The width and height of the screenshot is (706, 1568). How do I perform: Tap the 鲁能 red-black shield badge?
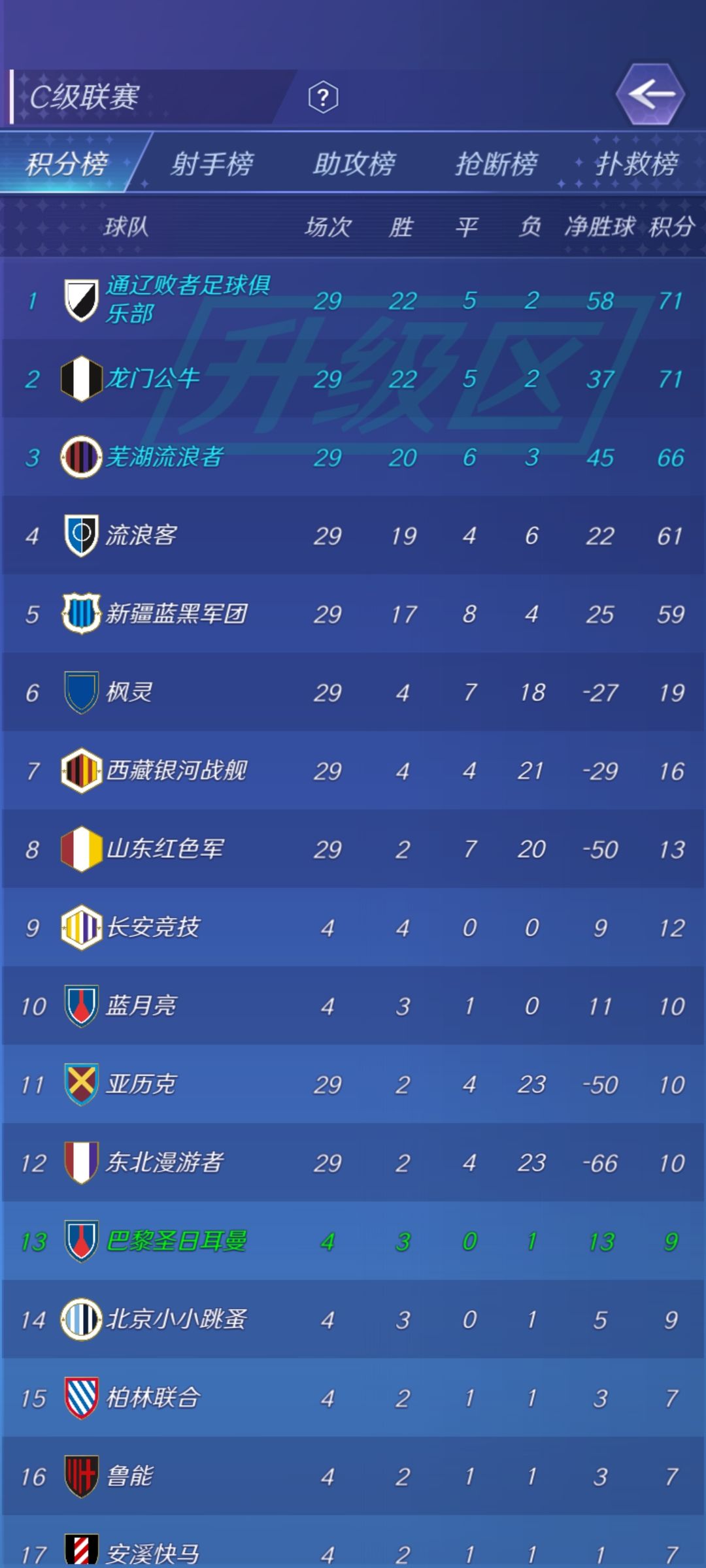pyautogui.click(x=82, y=1476)
